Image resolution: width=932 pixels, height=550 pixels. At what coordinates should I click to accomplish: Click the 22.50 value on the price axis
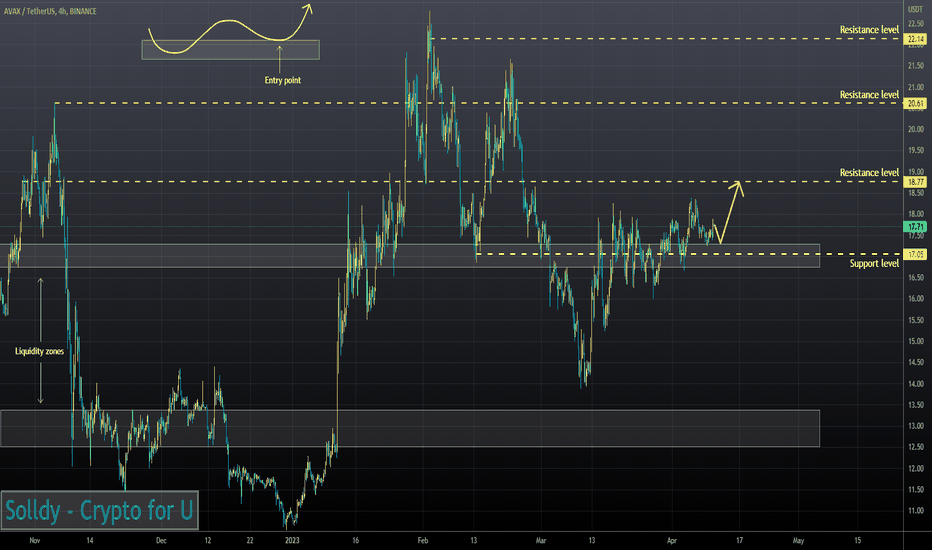[x=915, y=24]
